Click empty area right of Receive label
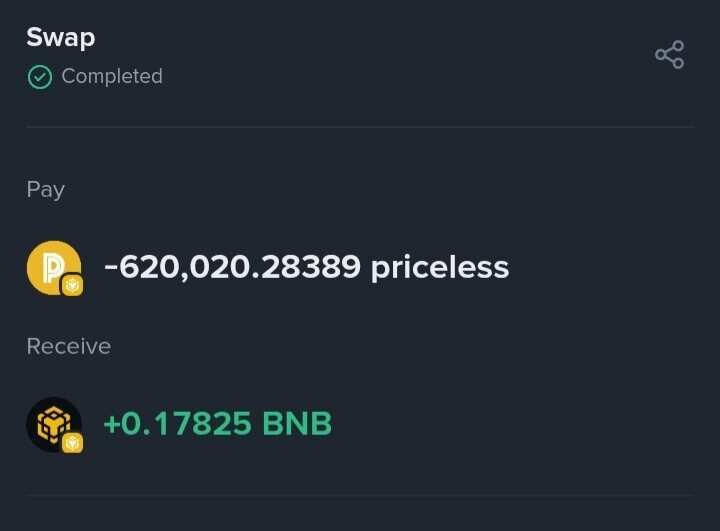The image size is (720, 531). pos(400,346)
